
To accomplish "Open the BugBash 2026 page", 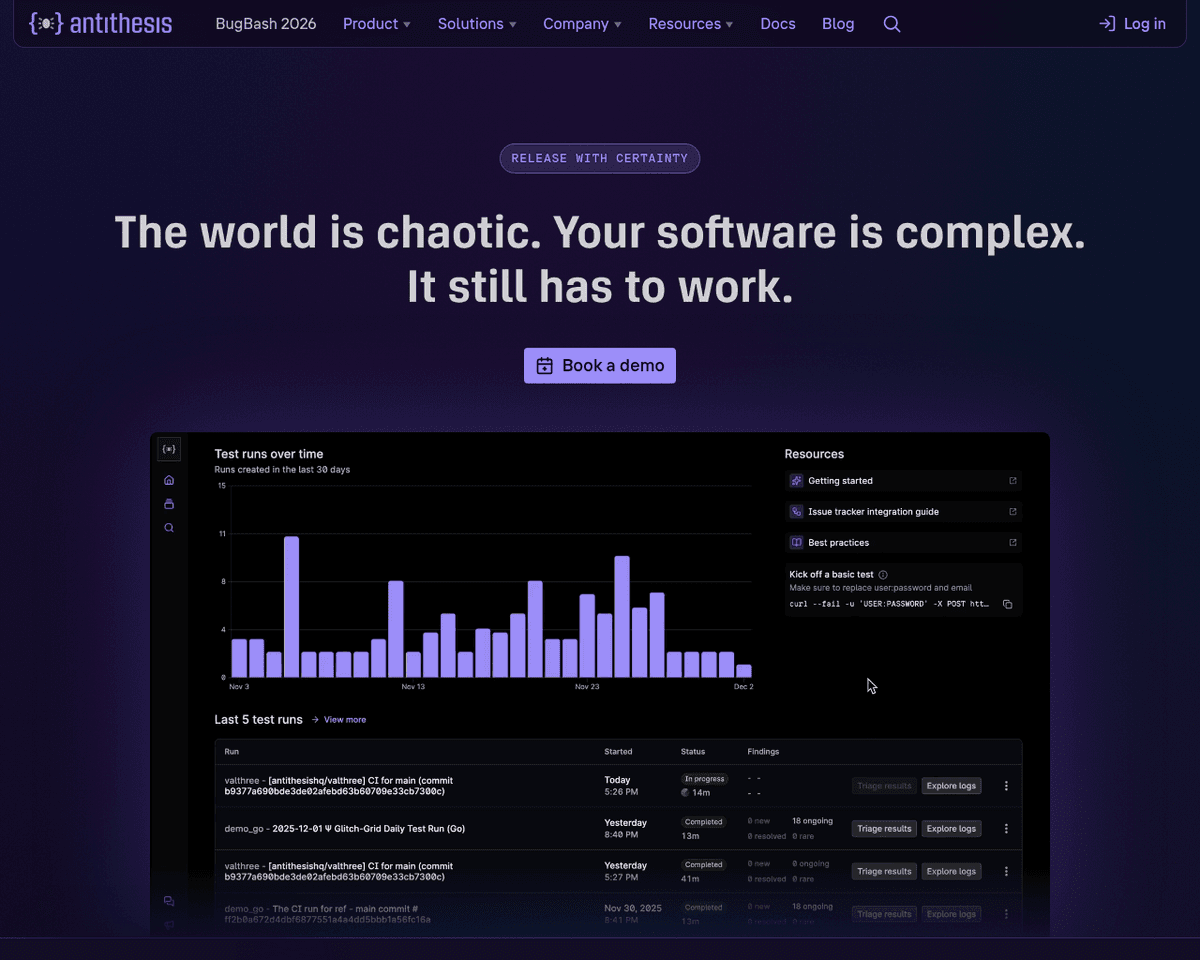I will click(x=266, y=24).
